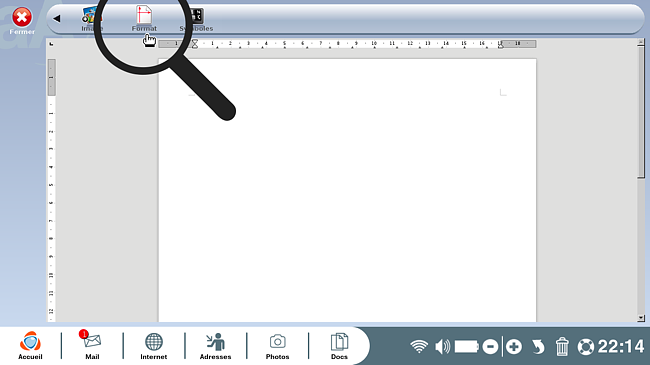
Task: Check the battery indicator
Action: tap(466, 346)
